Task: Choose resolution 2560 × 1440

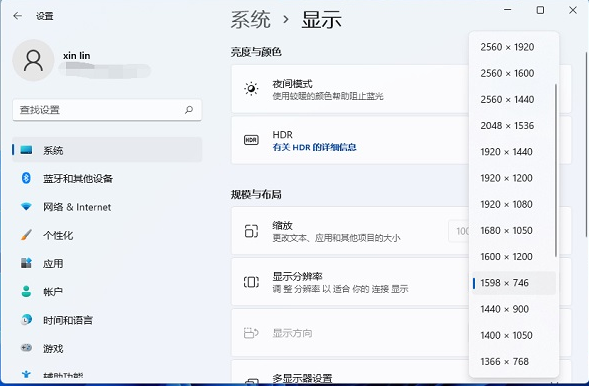Action: 514,100
